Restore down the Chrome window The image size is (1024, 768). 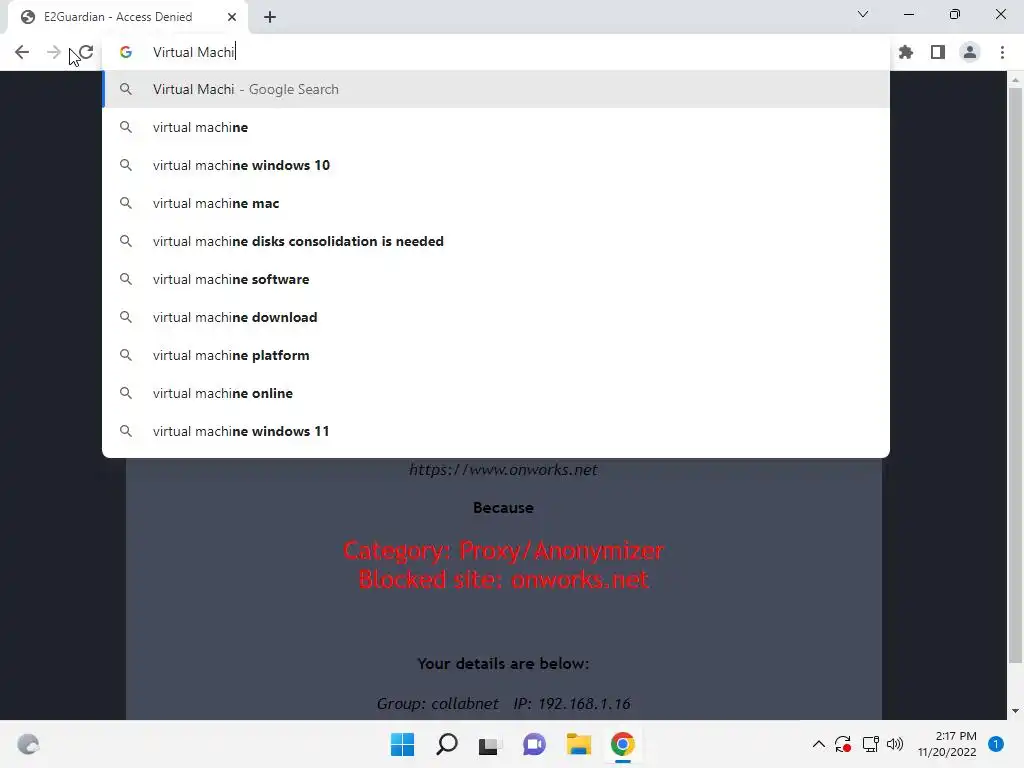click(955, 14)
